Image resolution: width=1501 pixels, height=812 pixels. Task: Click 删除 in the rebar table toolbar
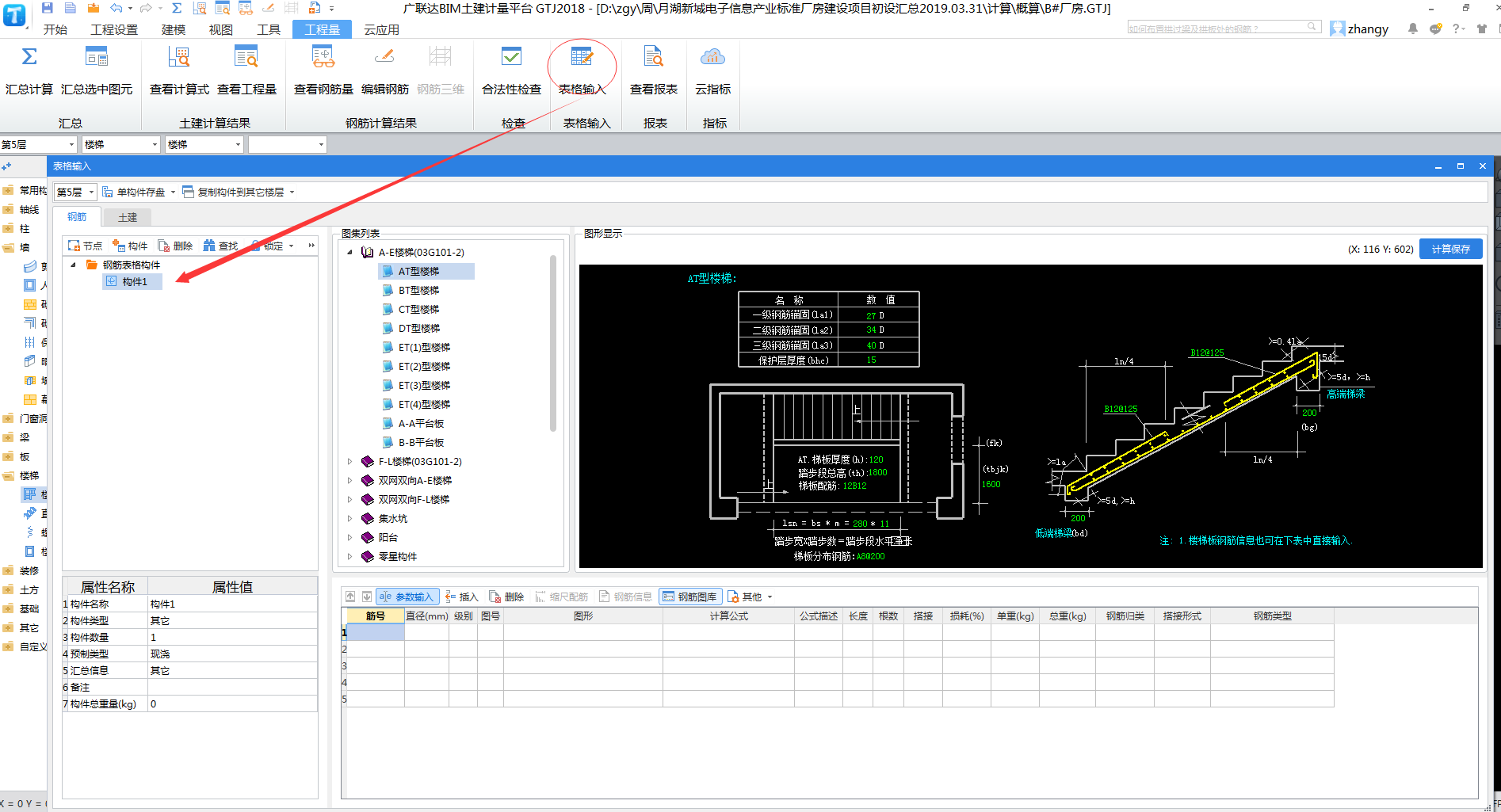coord(506,597)
